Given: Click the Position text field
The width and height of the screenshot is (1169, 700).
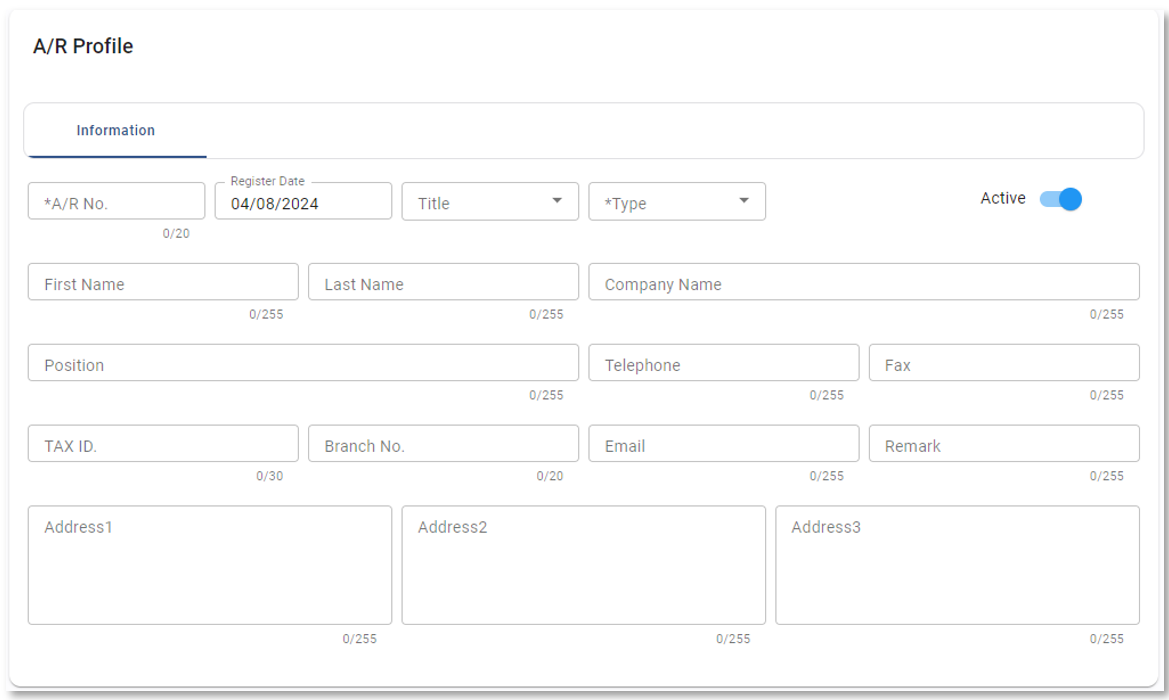Looking at the screenshot, I should 303,364.
